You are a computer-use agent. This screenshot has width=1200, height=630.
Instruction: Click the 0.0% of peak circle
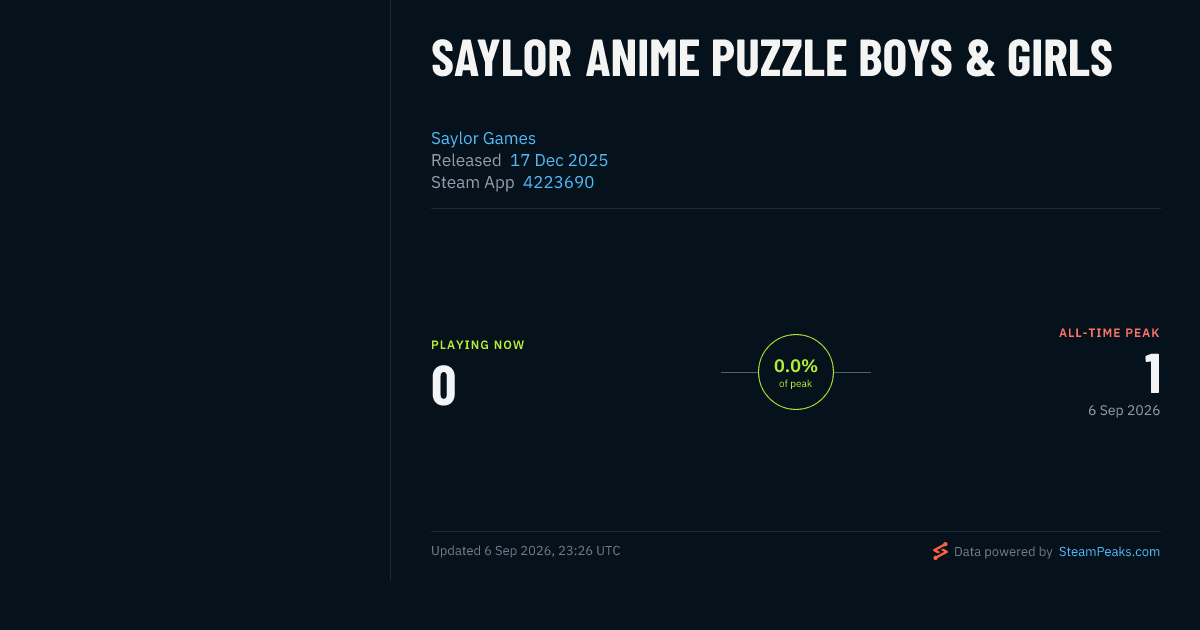(x=796, y=372)
